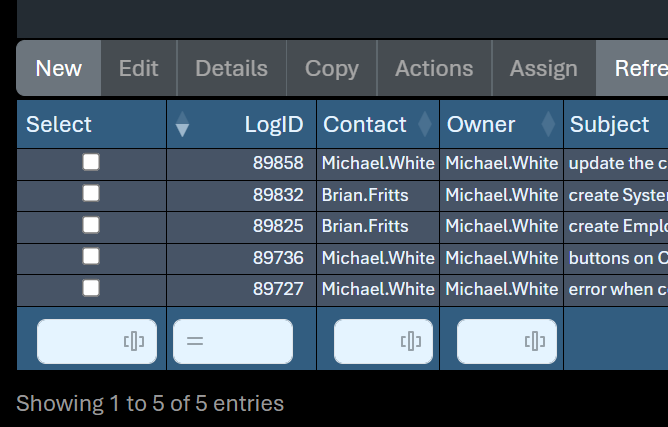Open the Actions menu
The height and width of the screenshot is (427, 668).
pos(434,68)
